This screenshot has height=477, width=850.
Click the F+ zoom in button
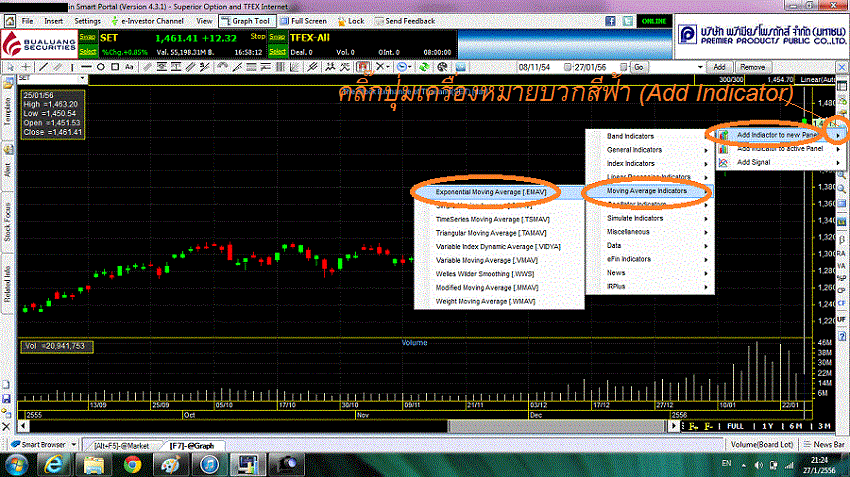pyautogui.click(x=693, y=427)
